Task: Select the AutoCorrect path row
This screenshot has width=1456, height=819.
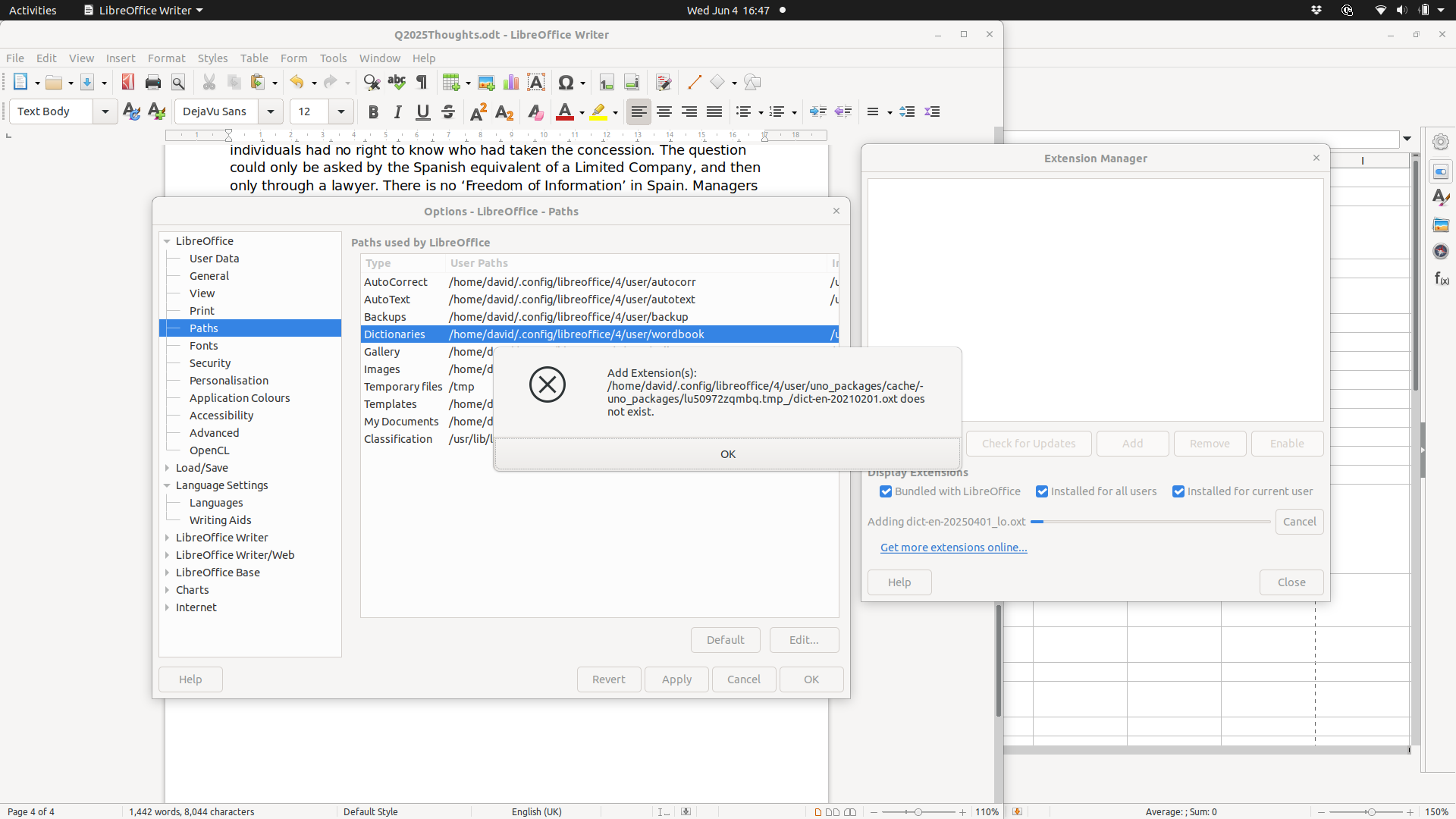Action: point(599,282)
